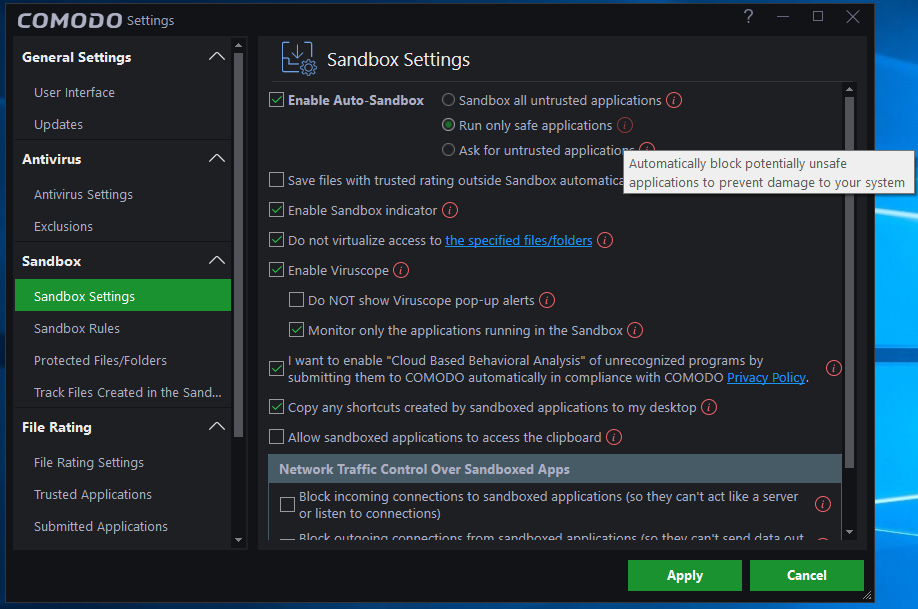Collapse the Antivirus section

216,159
